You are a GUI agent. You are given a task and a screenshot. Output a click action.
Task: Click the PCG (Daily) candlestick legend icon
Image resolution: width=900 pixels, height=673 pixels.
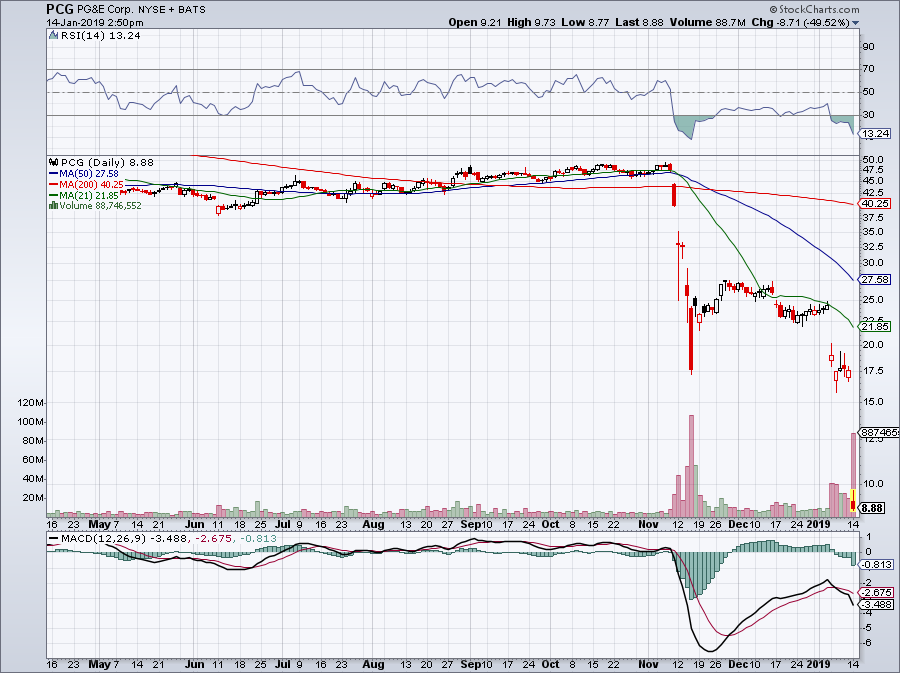(53, 162)
